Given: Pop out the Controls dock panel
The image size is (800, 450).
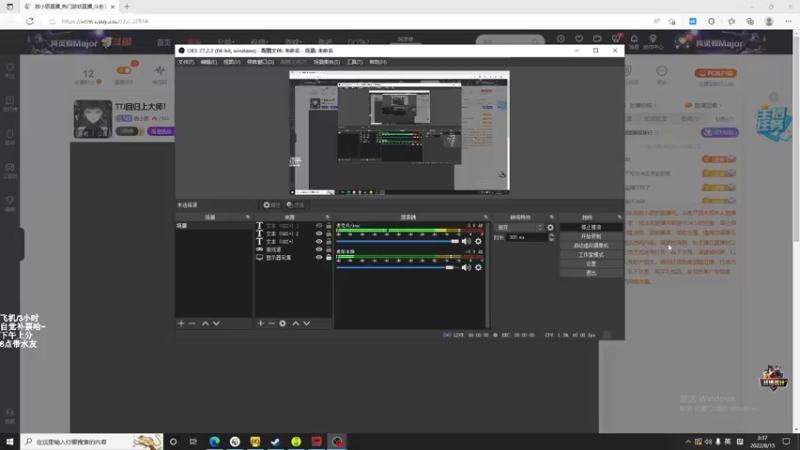Looking at the screenshot, I should 619,217.
